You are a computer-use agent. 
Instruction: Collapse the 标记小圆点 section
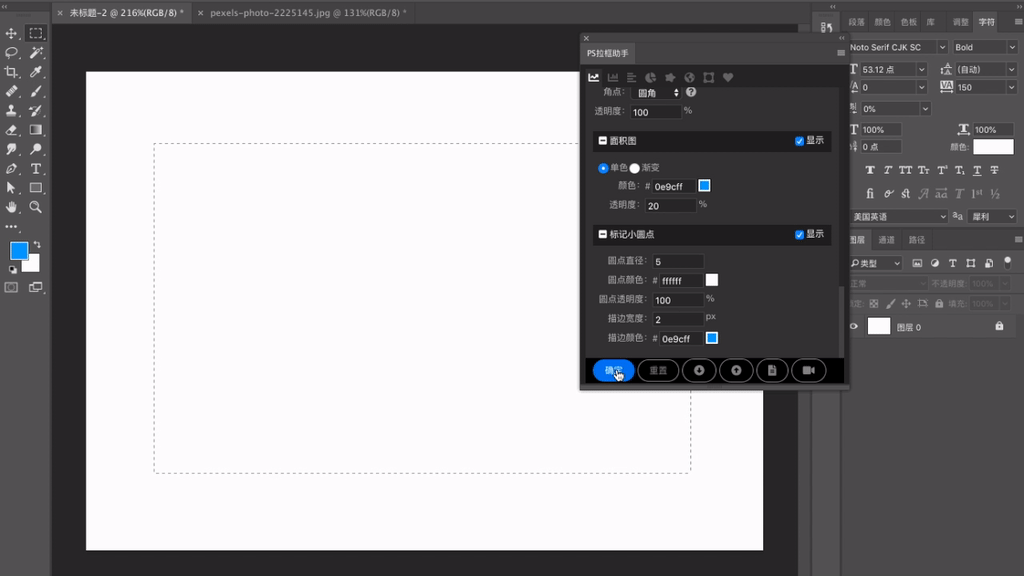click(x=602, y=235)
